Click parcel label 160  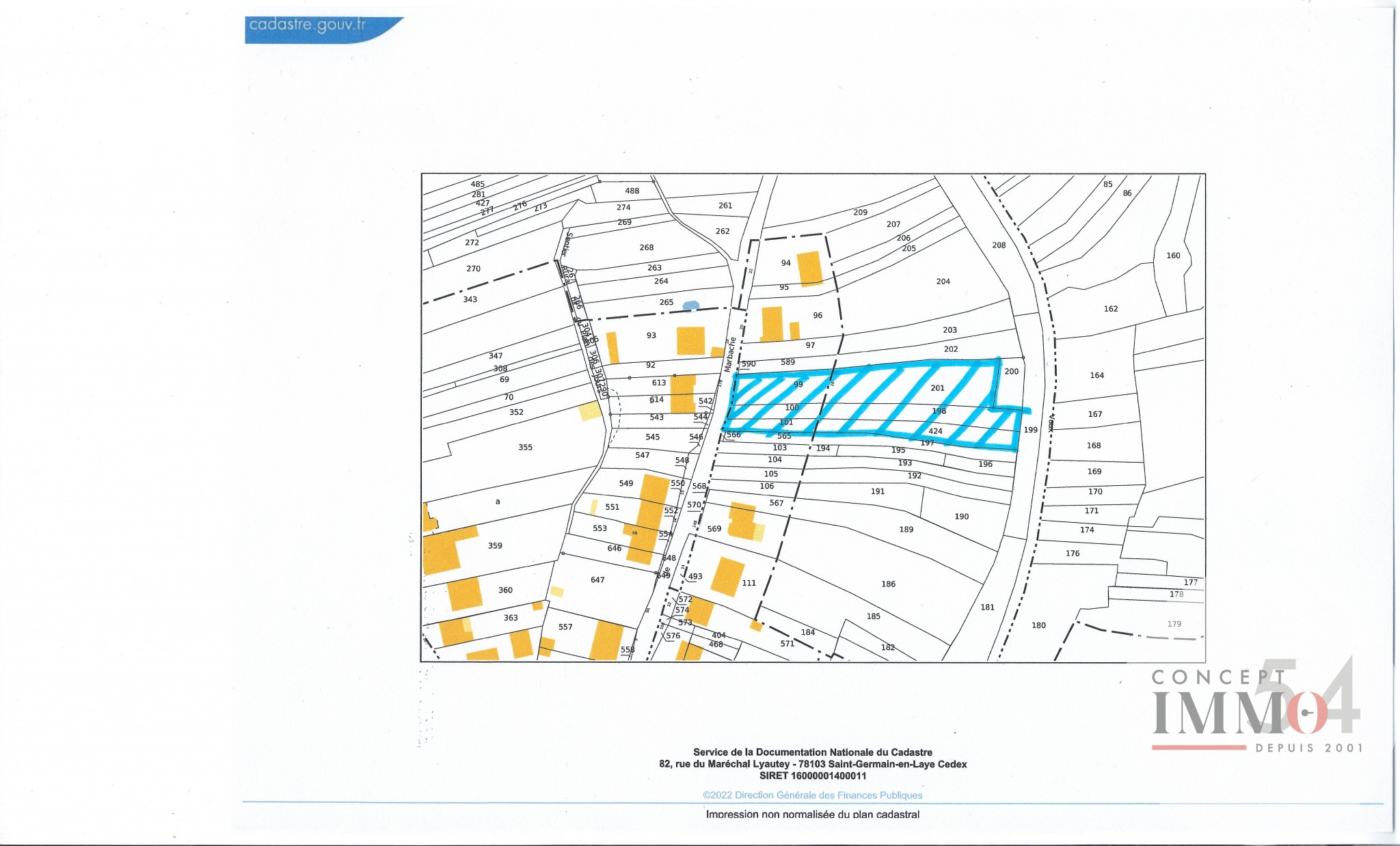click(x=1174, y=256)
